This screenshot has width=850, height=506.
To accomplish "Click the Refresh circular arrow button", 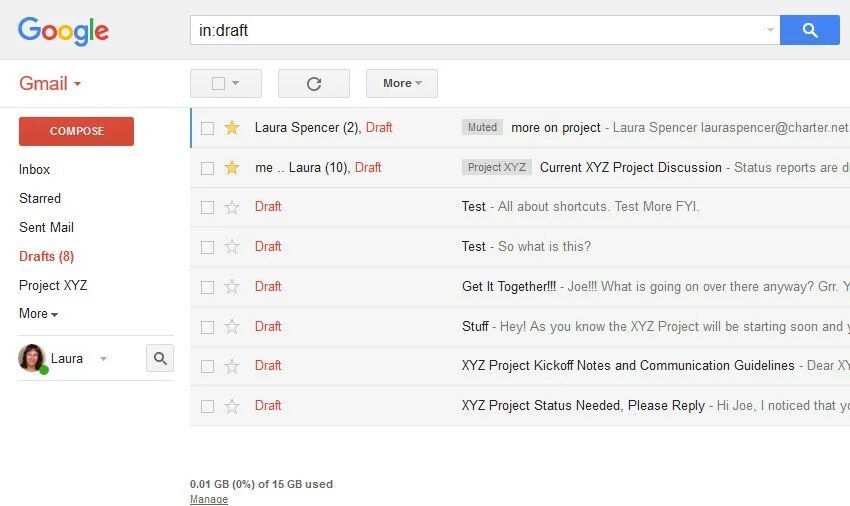I will click(x=314, y=84).
